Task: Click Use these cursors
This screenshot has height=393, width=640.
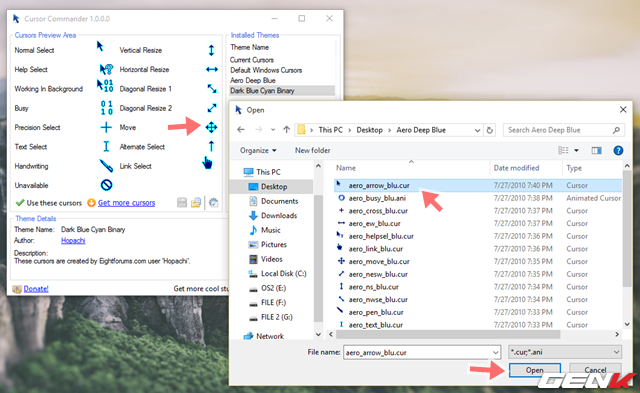Action: pos(49,203)
